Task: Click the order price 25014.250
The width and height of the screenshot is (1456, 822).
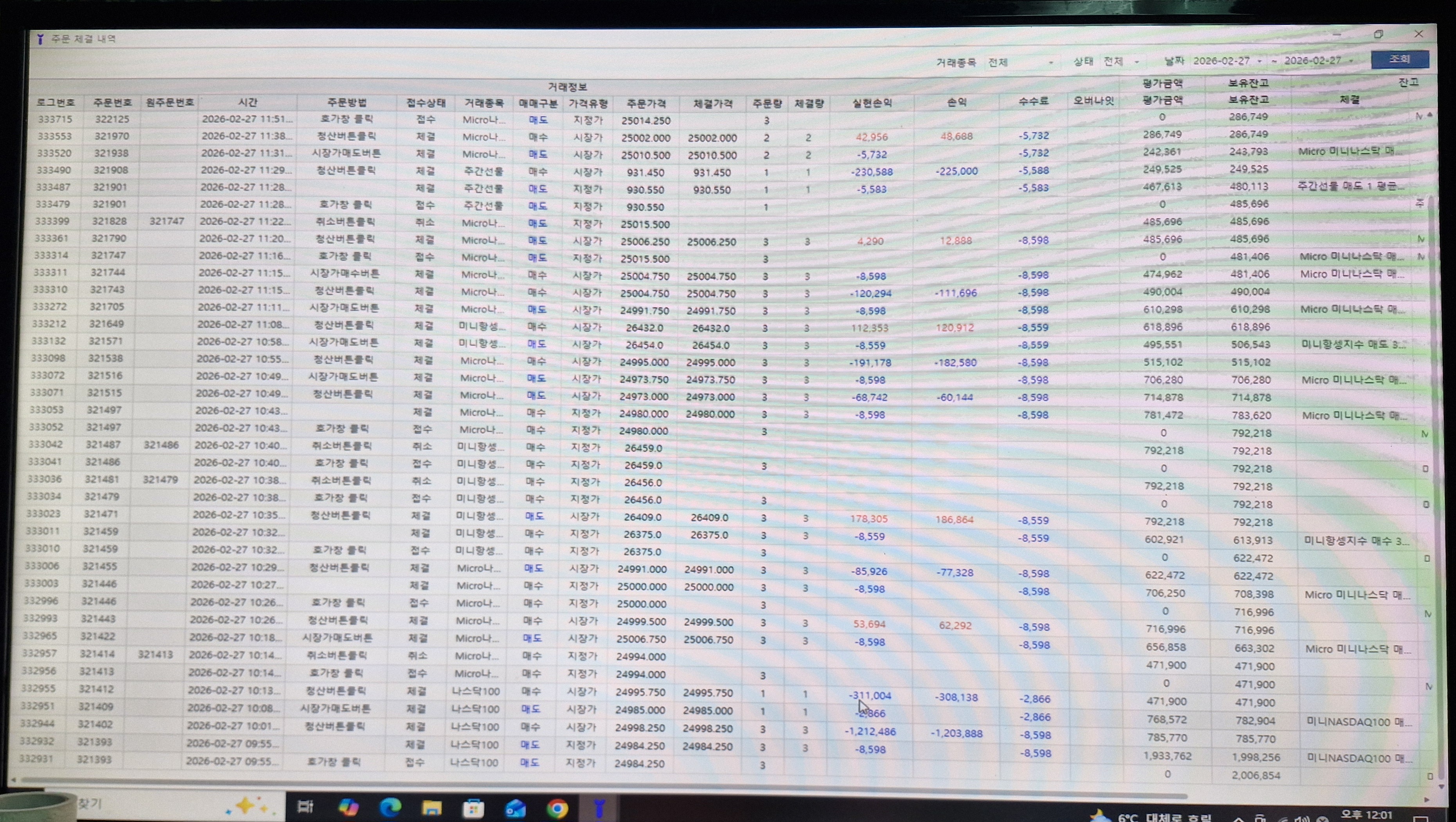Action: (x=645, y=121)
